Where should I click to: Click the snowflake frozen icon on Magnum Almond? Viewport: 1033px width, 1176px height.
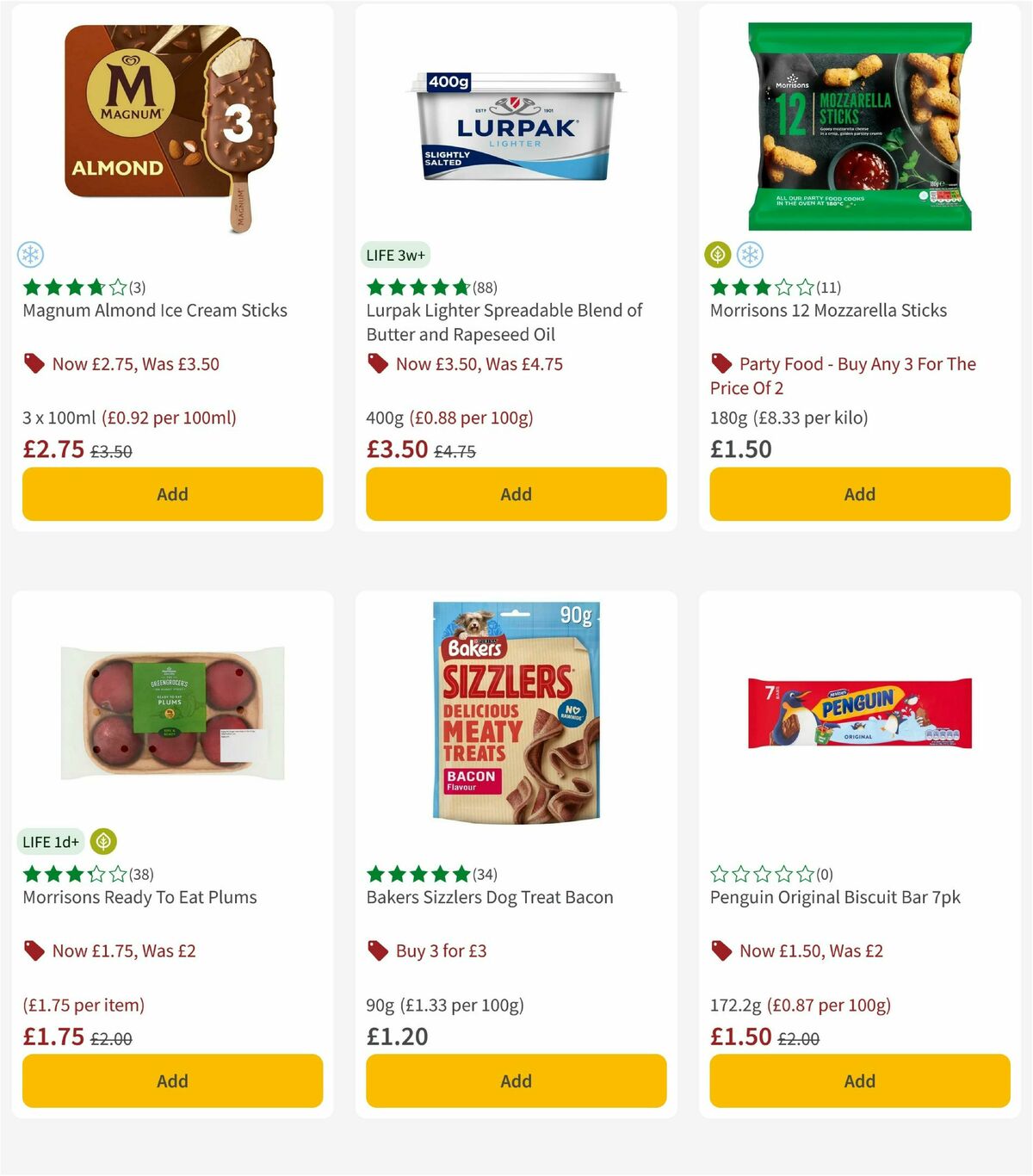[x=31, y=255]
